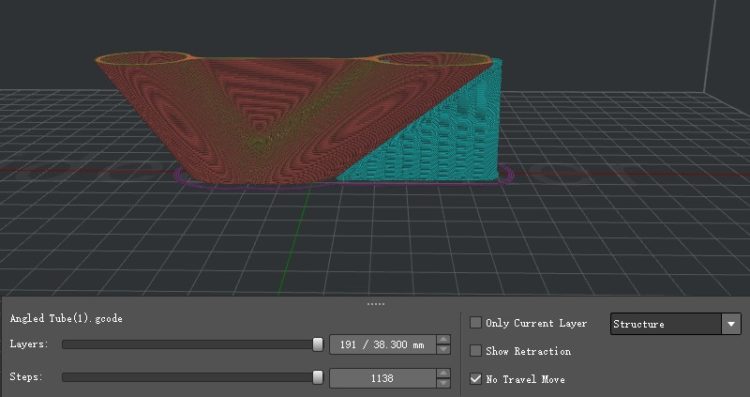Open the Structure view mode dropdown
Screen dimensions: 750x397
(x=675, y=324)
